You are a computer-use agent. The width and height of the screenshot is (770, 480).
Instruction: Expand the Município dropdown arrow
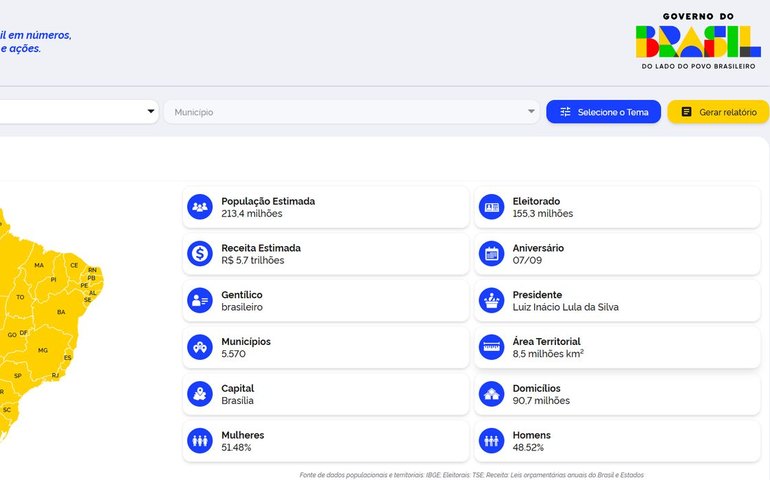click(531, 112)
